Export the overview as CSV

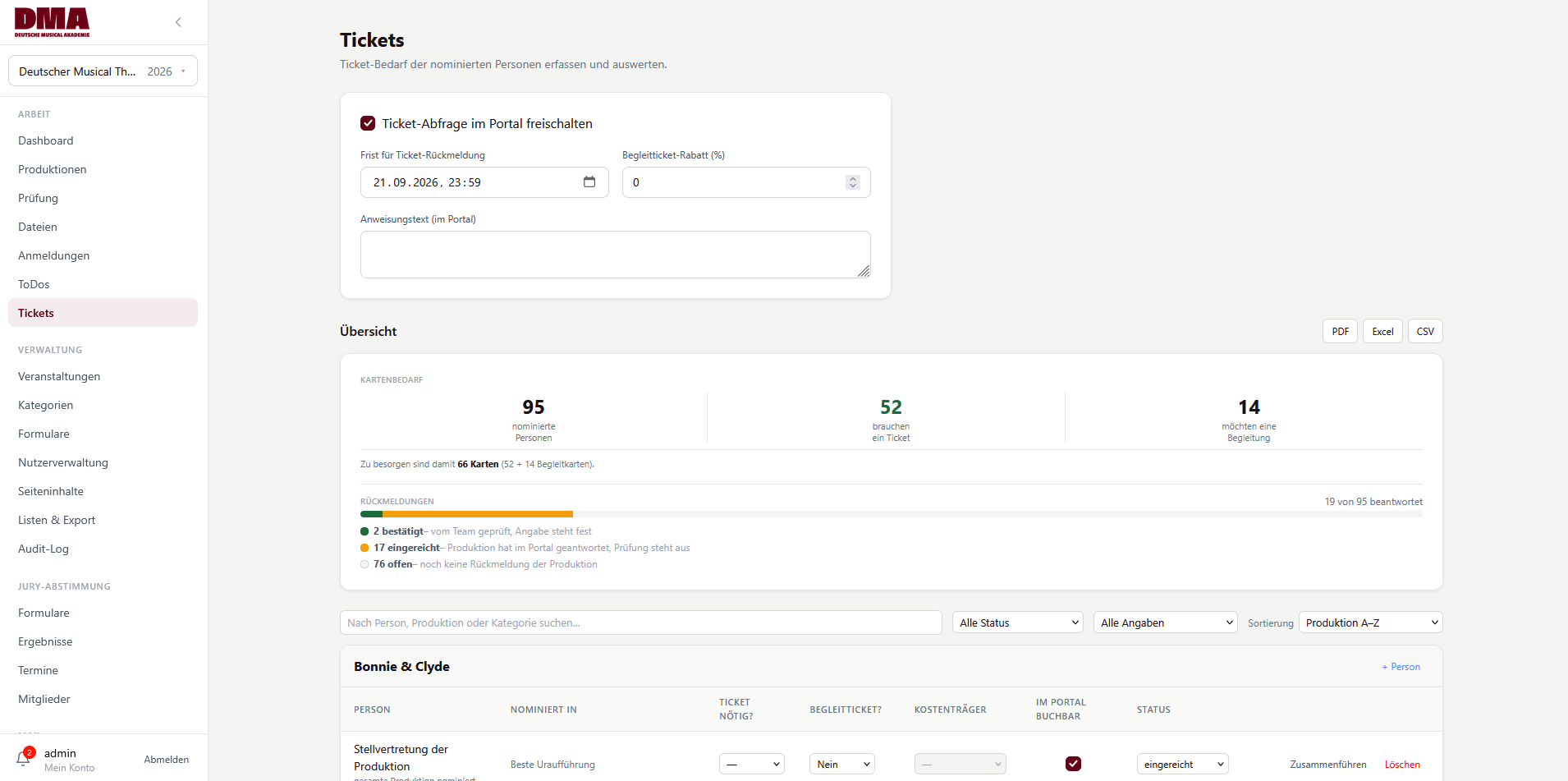pyautogui.click(x=1426, y=331)
